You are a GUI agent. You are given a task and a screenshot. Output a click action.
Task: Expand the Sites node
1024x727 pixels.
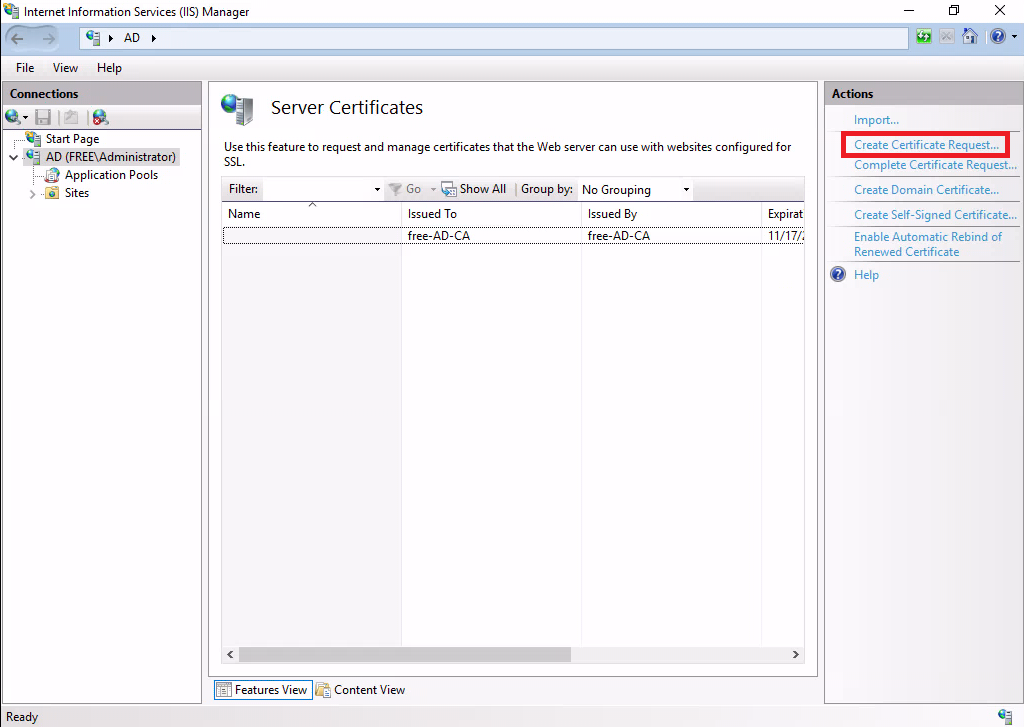[33, 193]
